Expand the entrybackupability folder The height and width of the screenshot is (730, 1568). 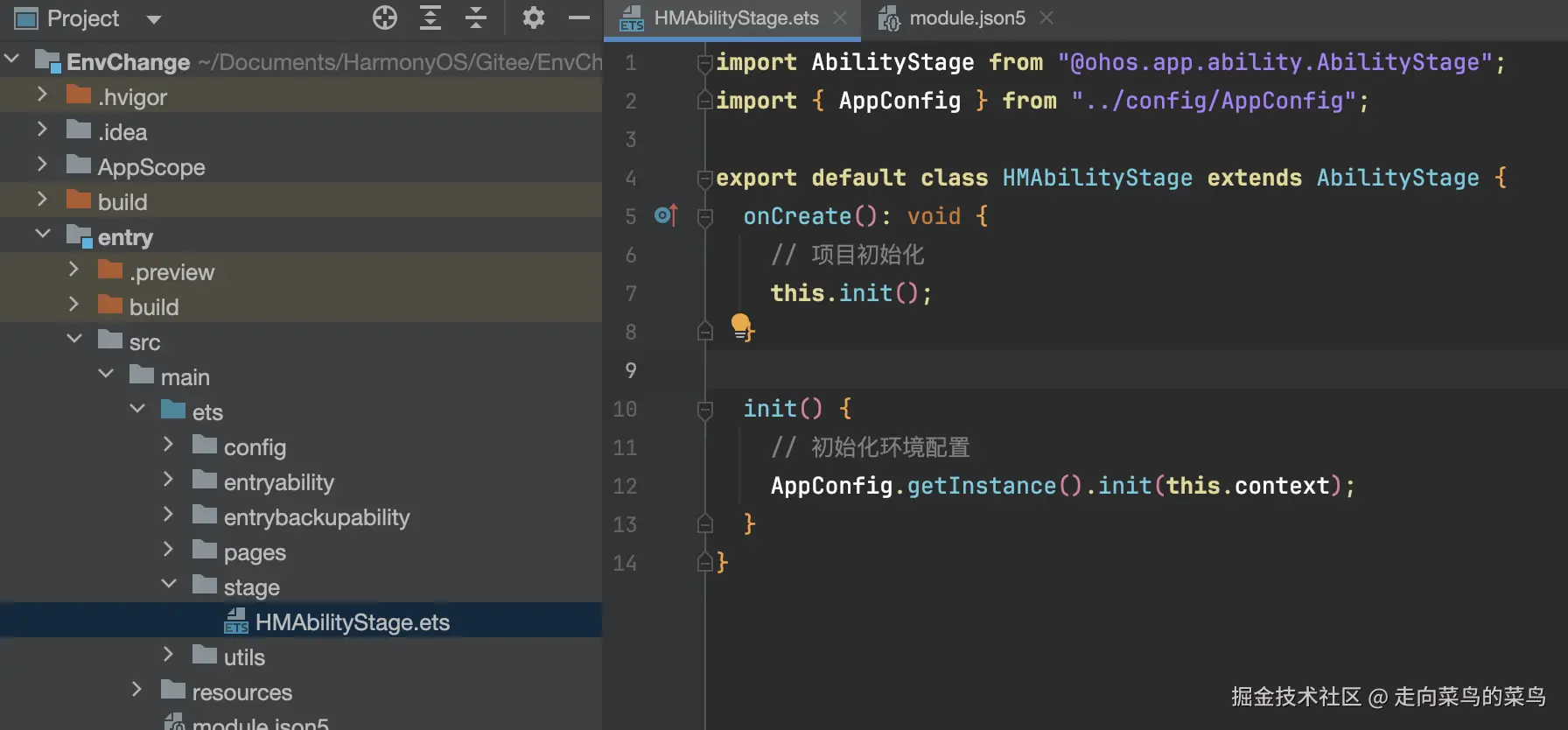(169, 515)
